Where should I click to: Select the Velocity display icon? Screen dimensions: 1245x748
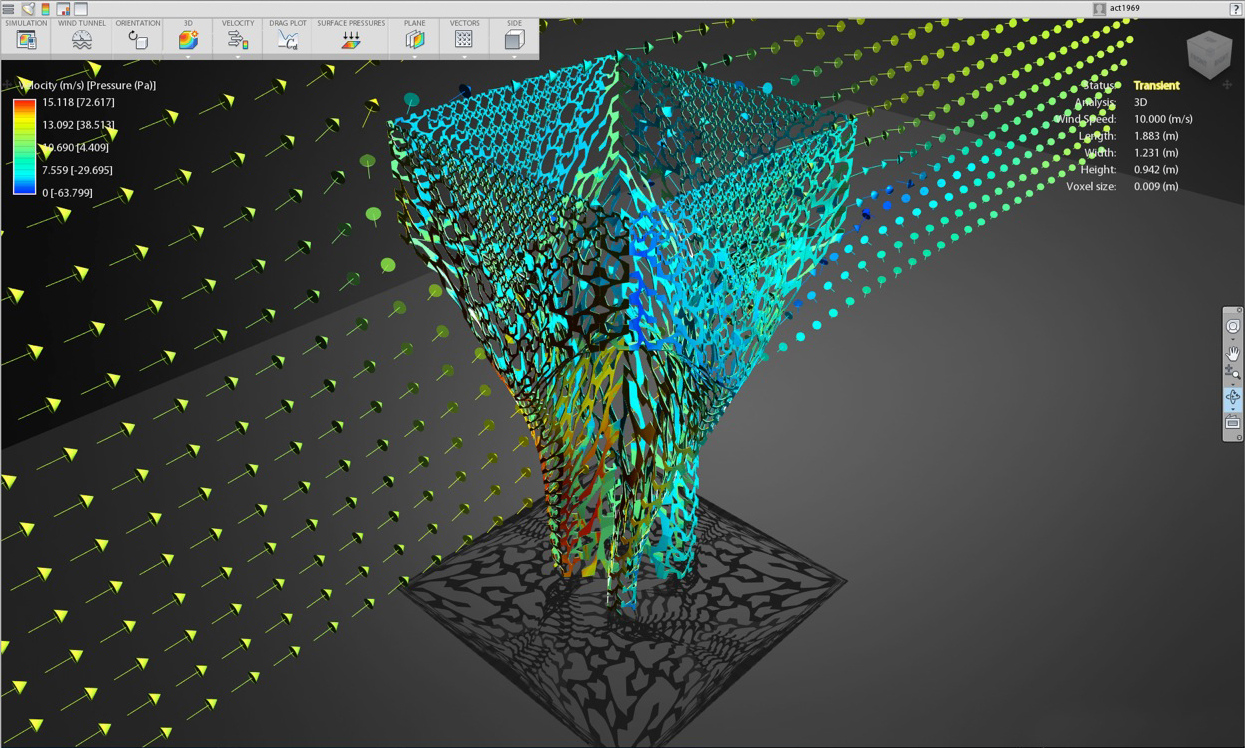pyautogui.click(x=238, y=40)
